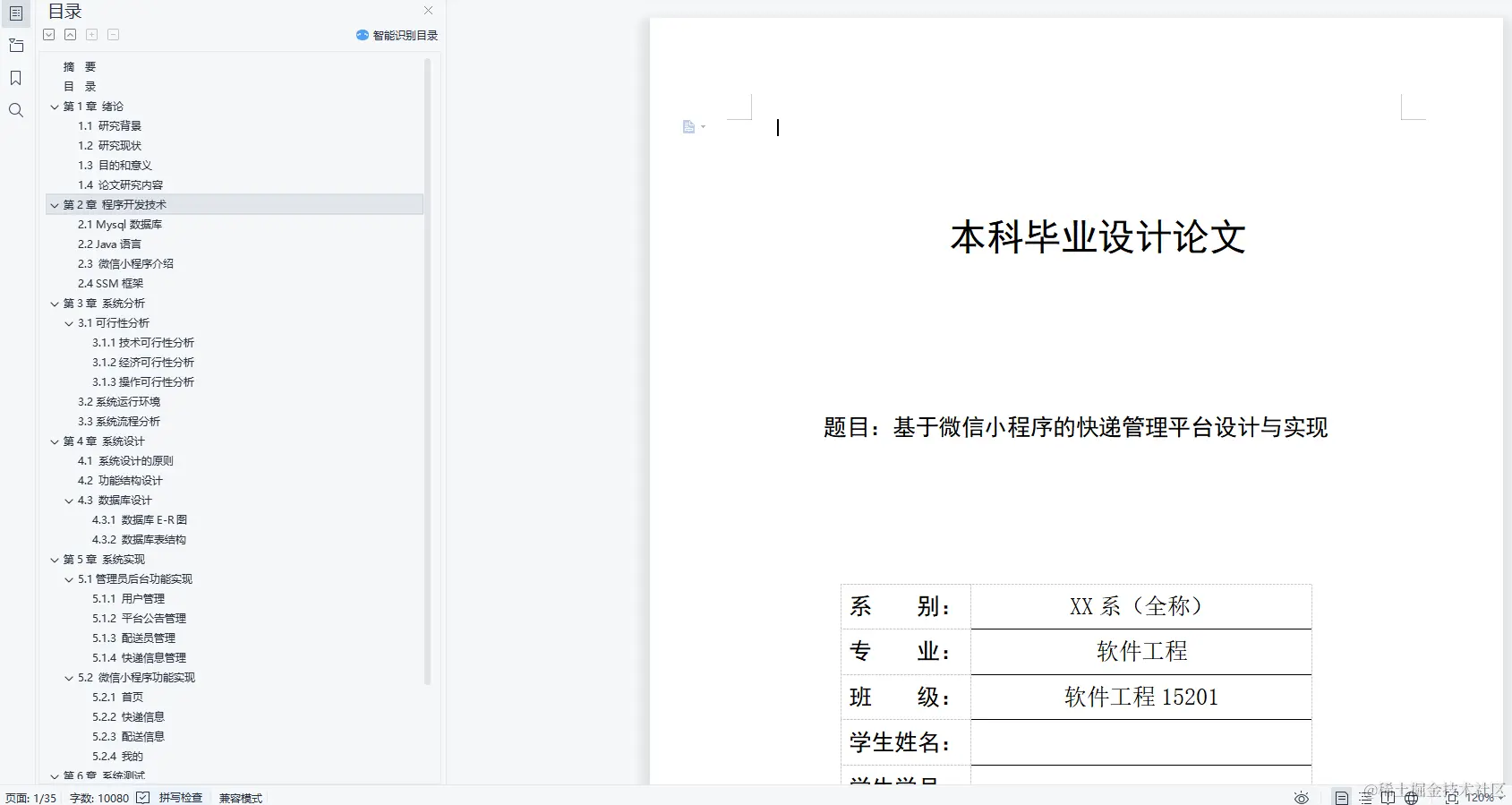The image size is (1512, 805).
Task: Select 1.4 论文研究内容 in outline
Action: point(120,185)
